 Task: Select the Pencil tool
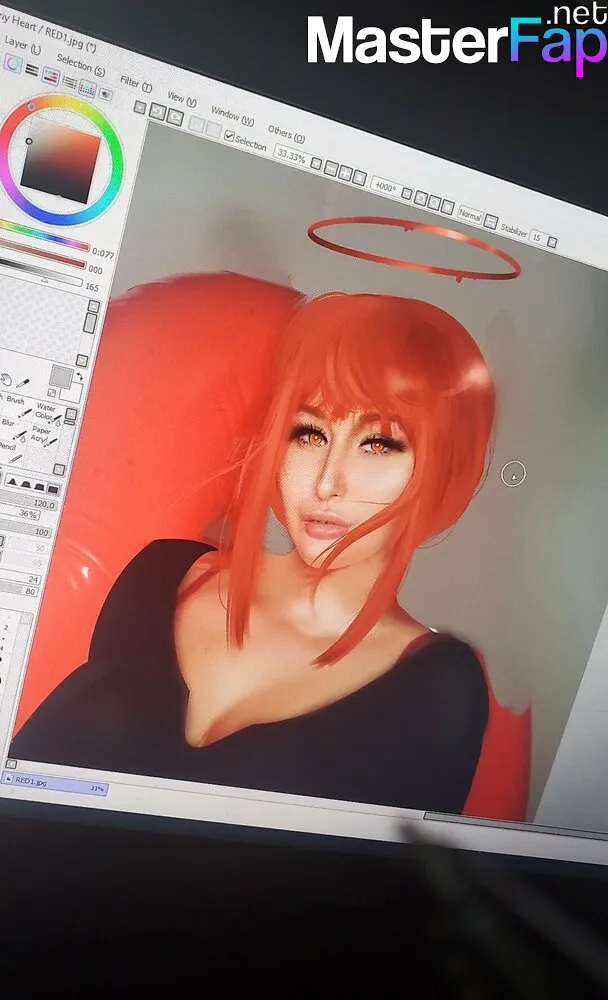pyautogui.click(x=9, y=451)
